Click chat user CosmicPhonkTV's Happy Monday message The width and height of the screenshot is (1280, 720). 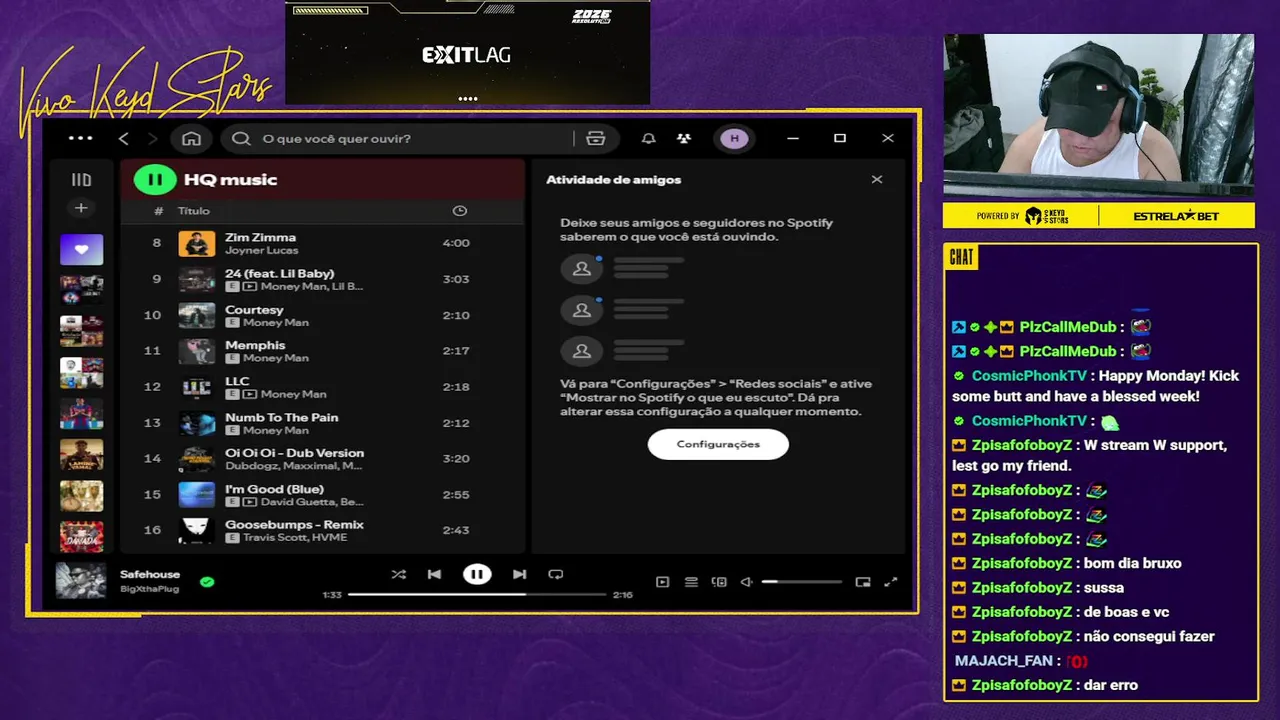click(x=1096, y=386)
